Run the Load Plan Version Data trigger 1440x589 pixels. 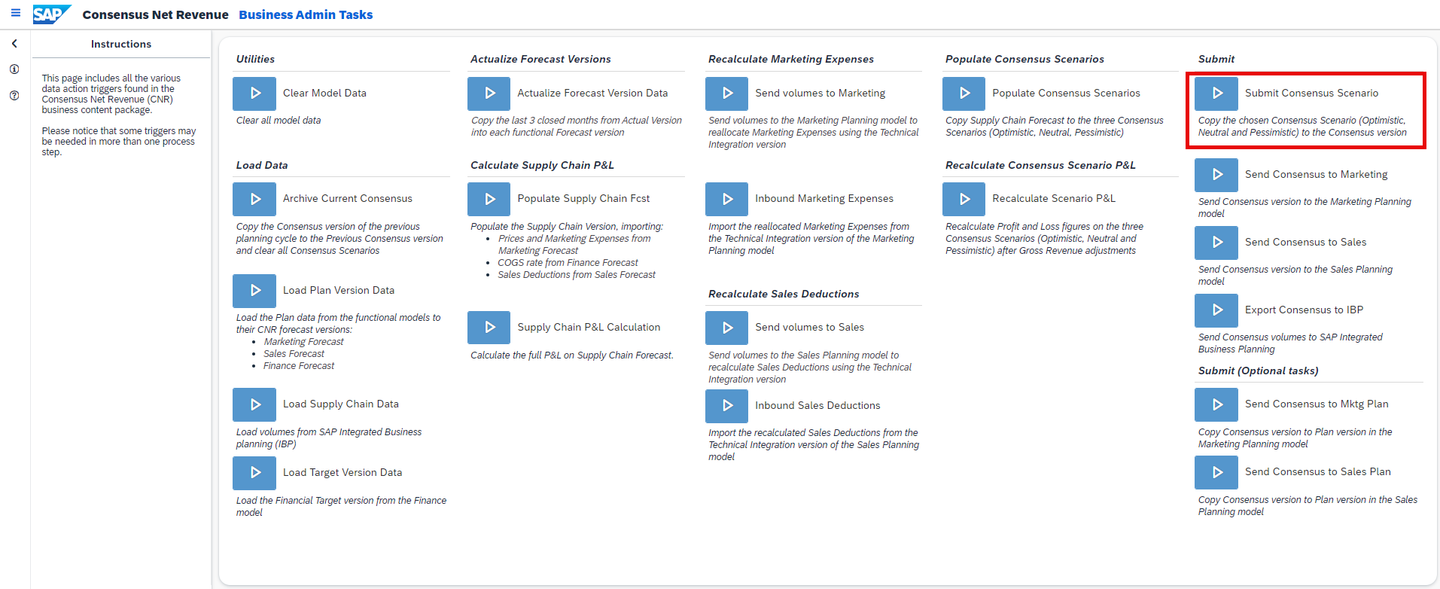pos(255,291)
